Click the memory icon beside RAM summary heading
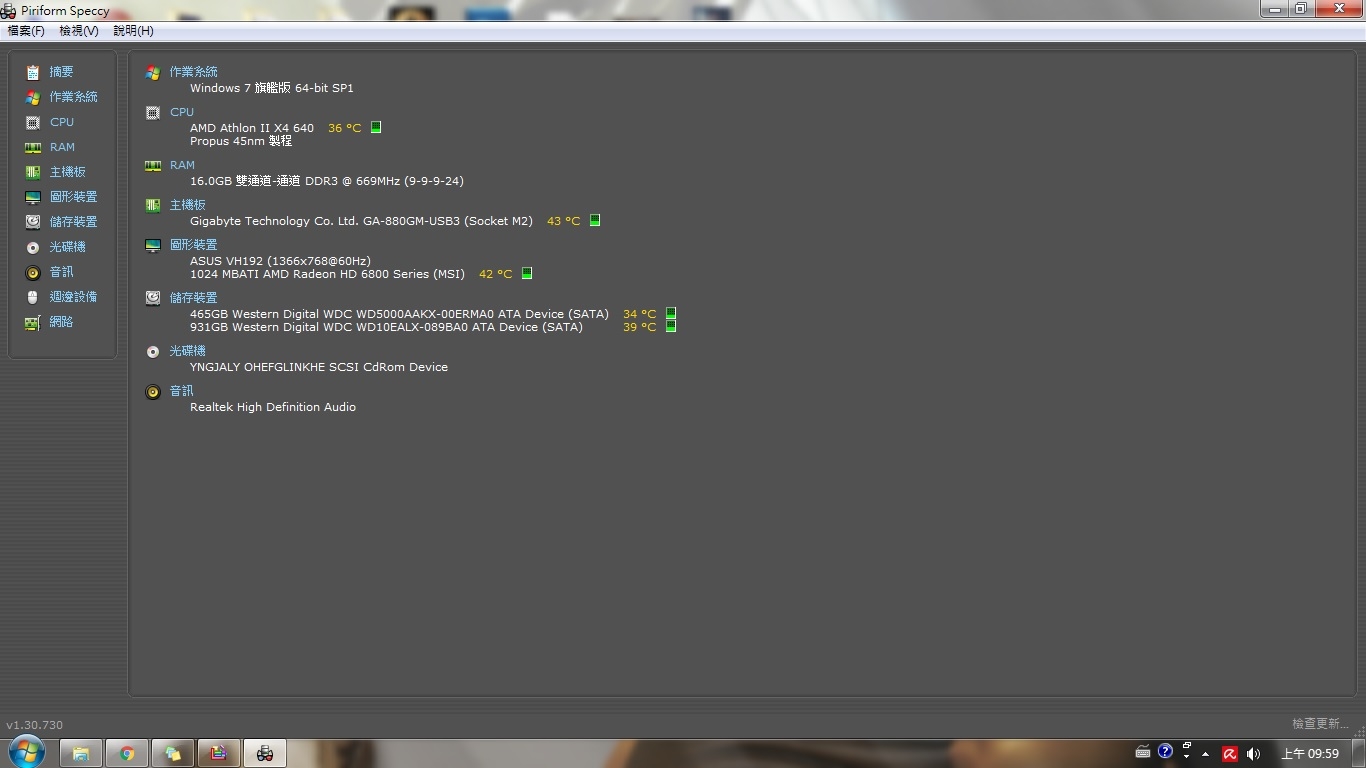Image resolution: width=1366 pixels, height=768 pixels. 153,166
